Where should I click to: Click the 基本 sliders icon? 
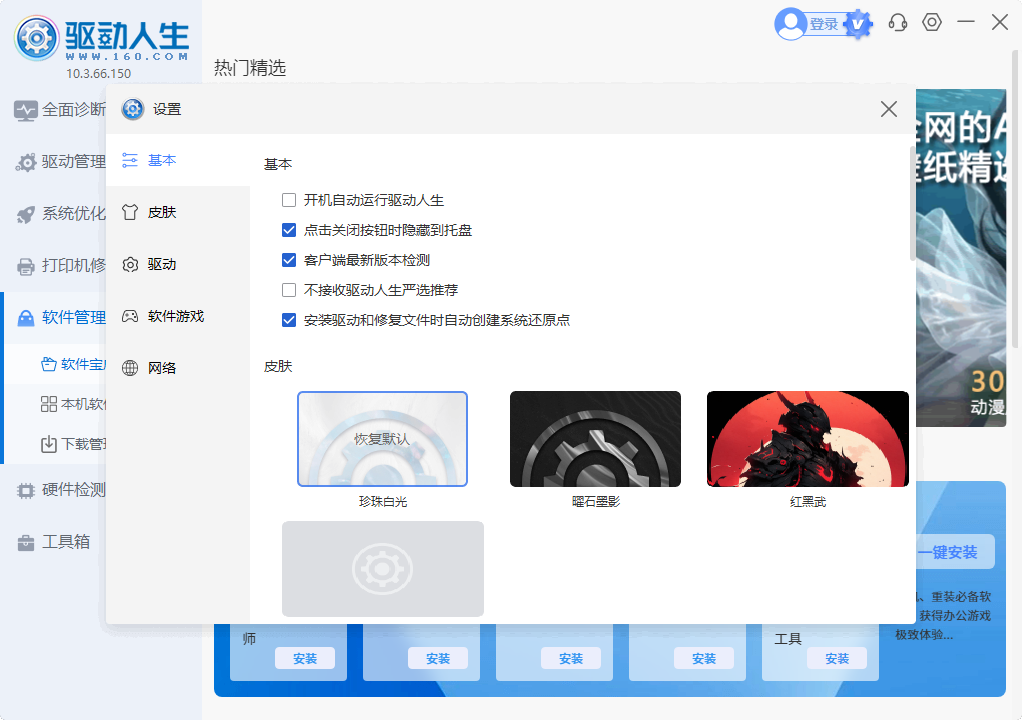(x=130, y=160)
